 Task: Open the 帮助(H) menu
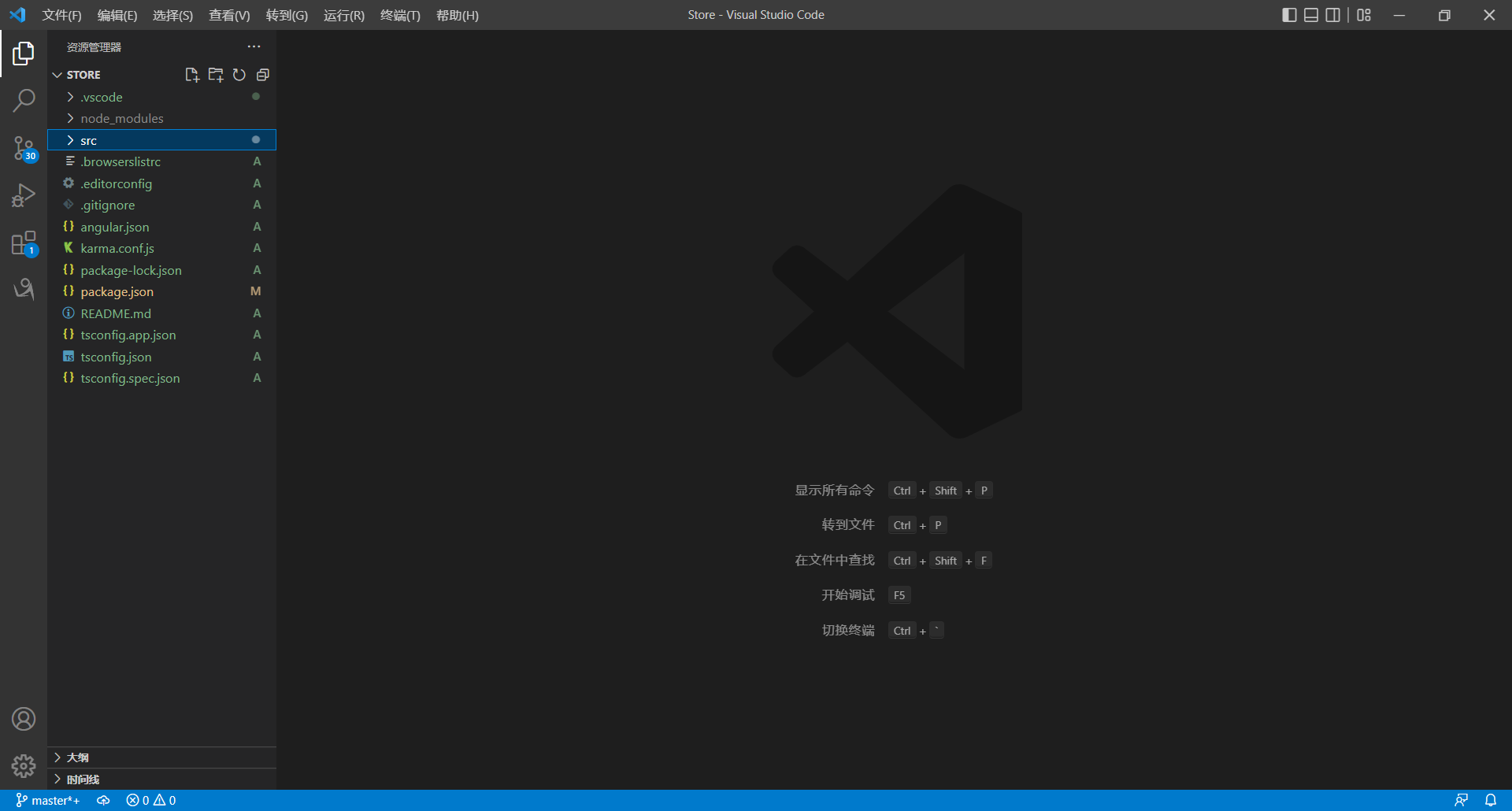[x=458, y=15]
